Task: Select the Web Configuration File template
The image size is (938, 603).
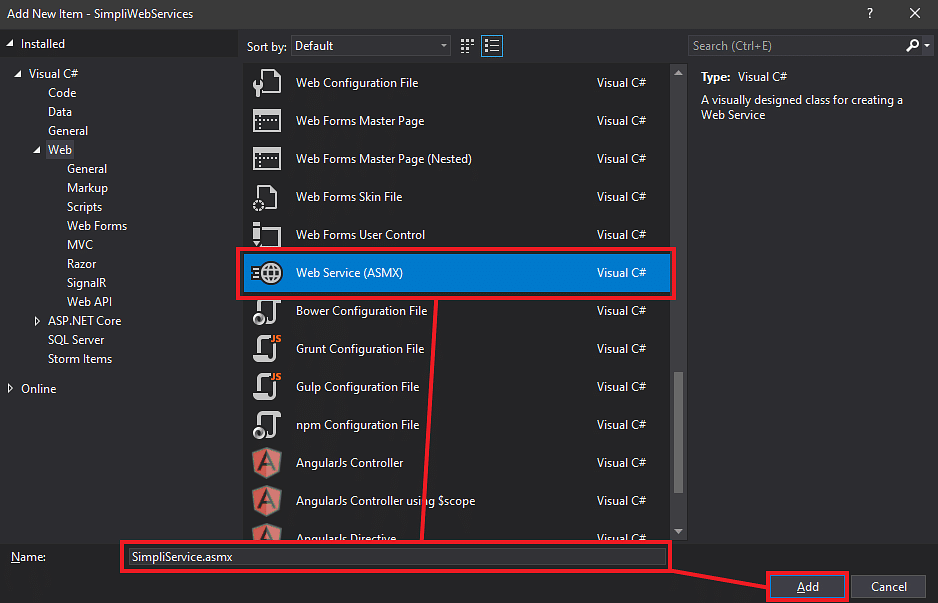Action: 458,83
